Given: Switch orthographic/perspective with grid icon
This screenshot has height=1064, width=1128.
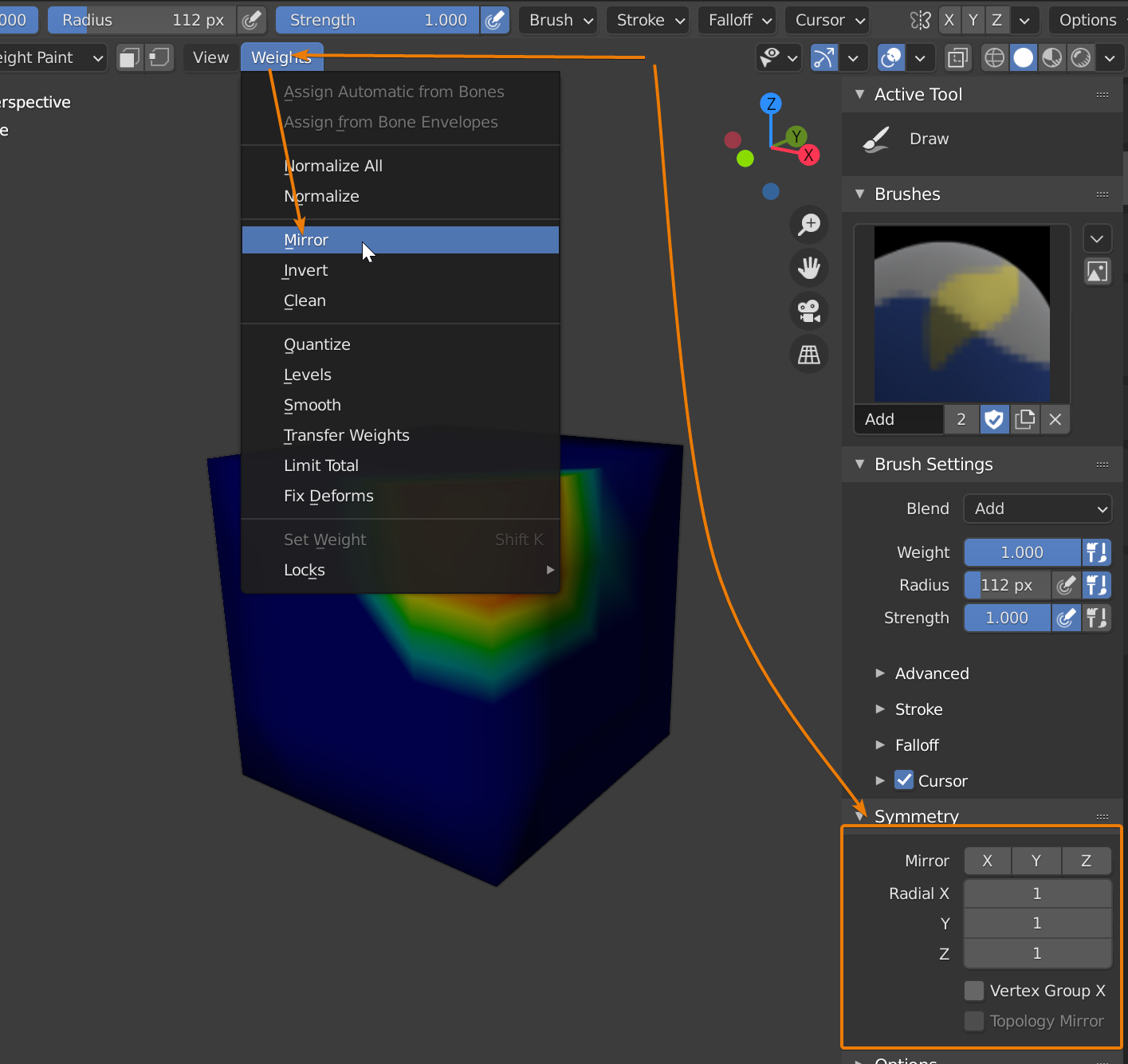Looking at the screenshot, I should point(809,355).
